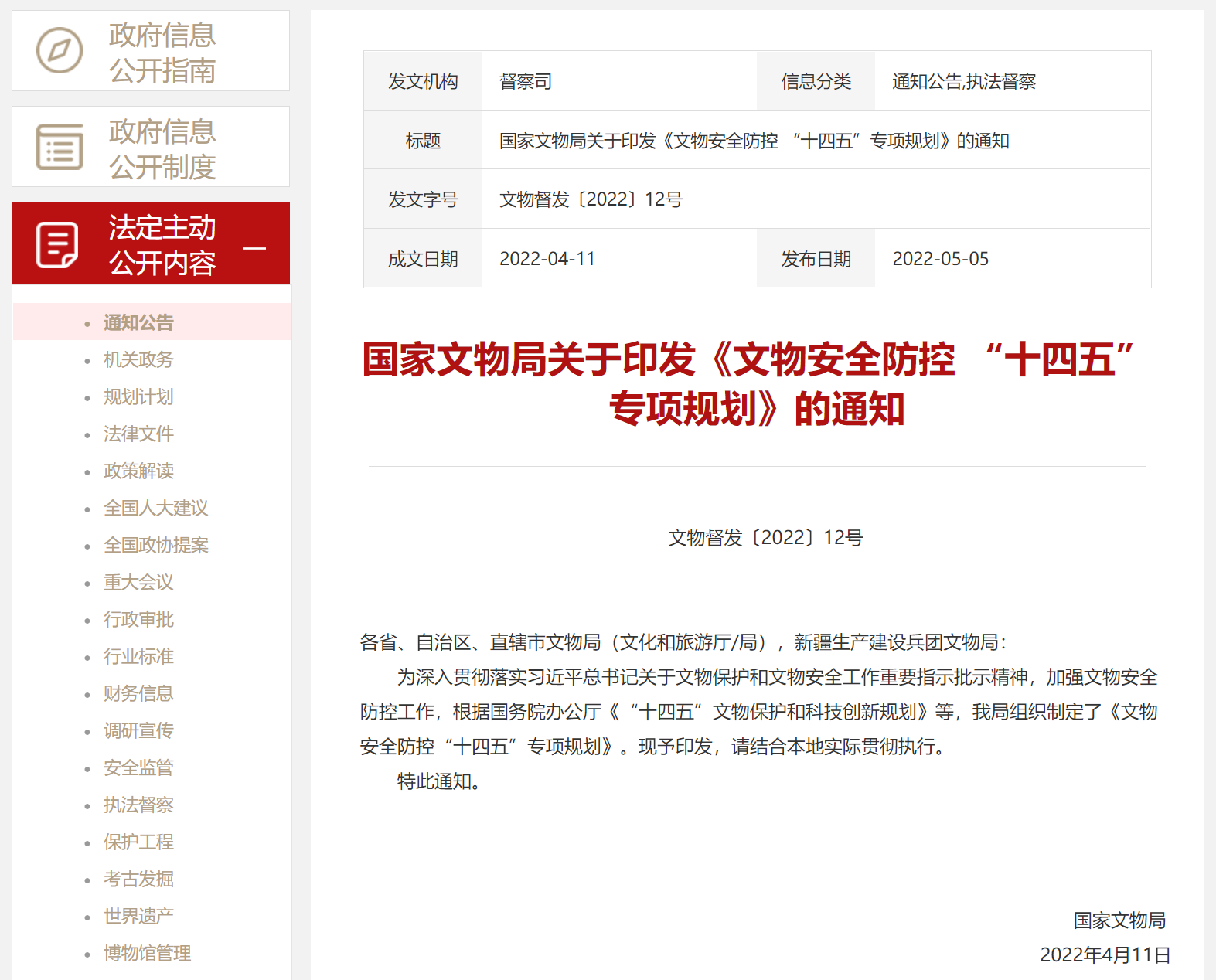The height and width of the screenshot is (980, 1216).
Task: Open the 全国人大建议 list
Action: coord(155,508)
